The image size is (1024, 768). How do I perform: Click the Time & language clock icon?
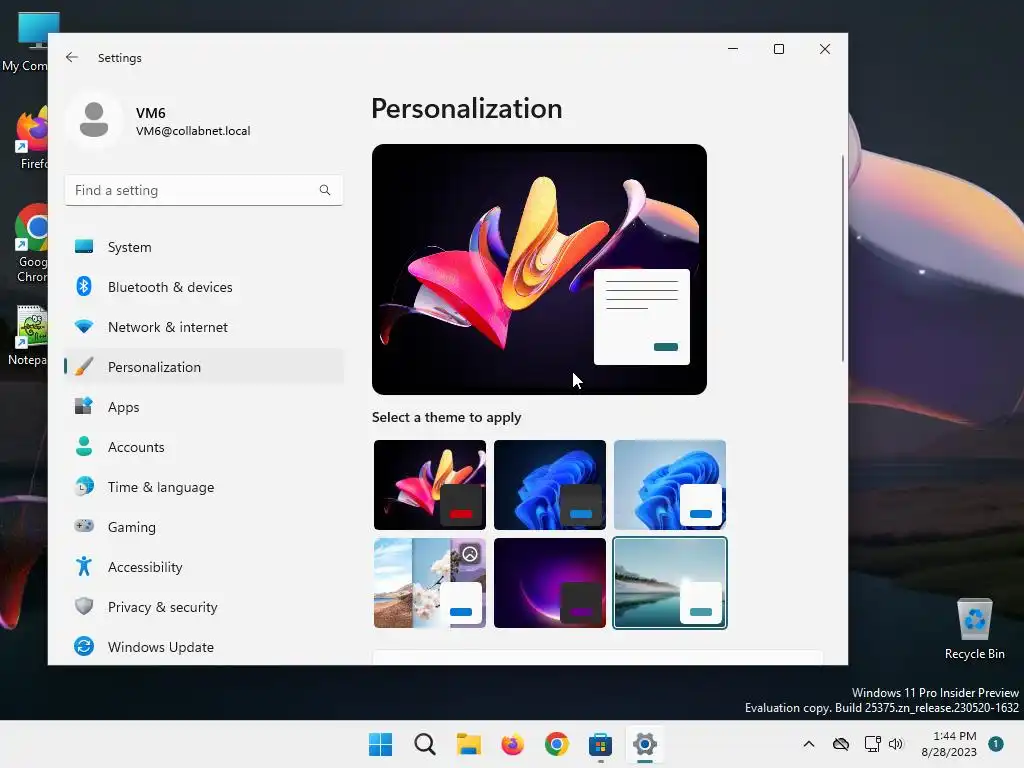[x=84, y=487]
